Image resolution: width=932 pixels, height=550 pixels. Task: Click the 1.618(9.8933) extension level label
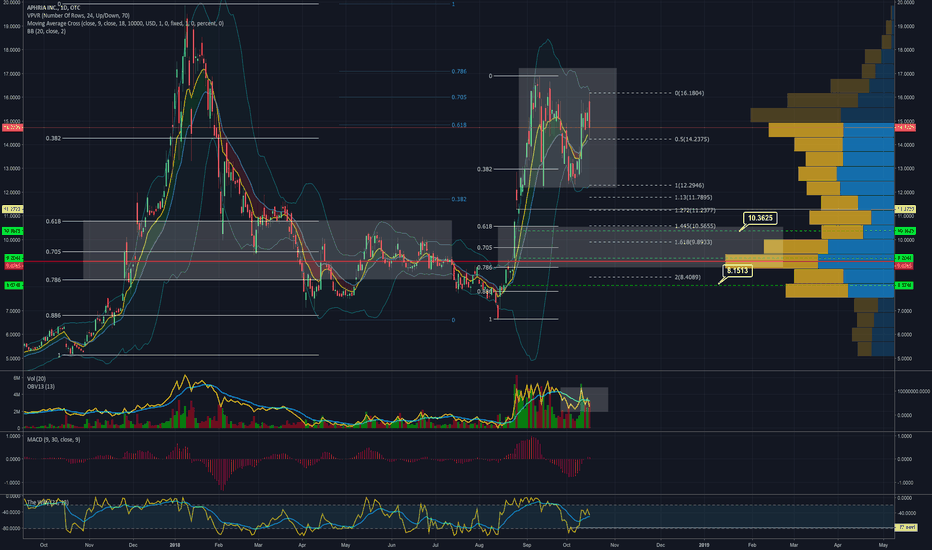point(693,242)
